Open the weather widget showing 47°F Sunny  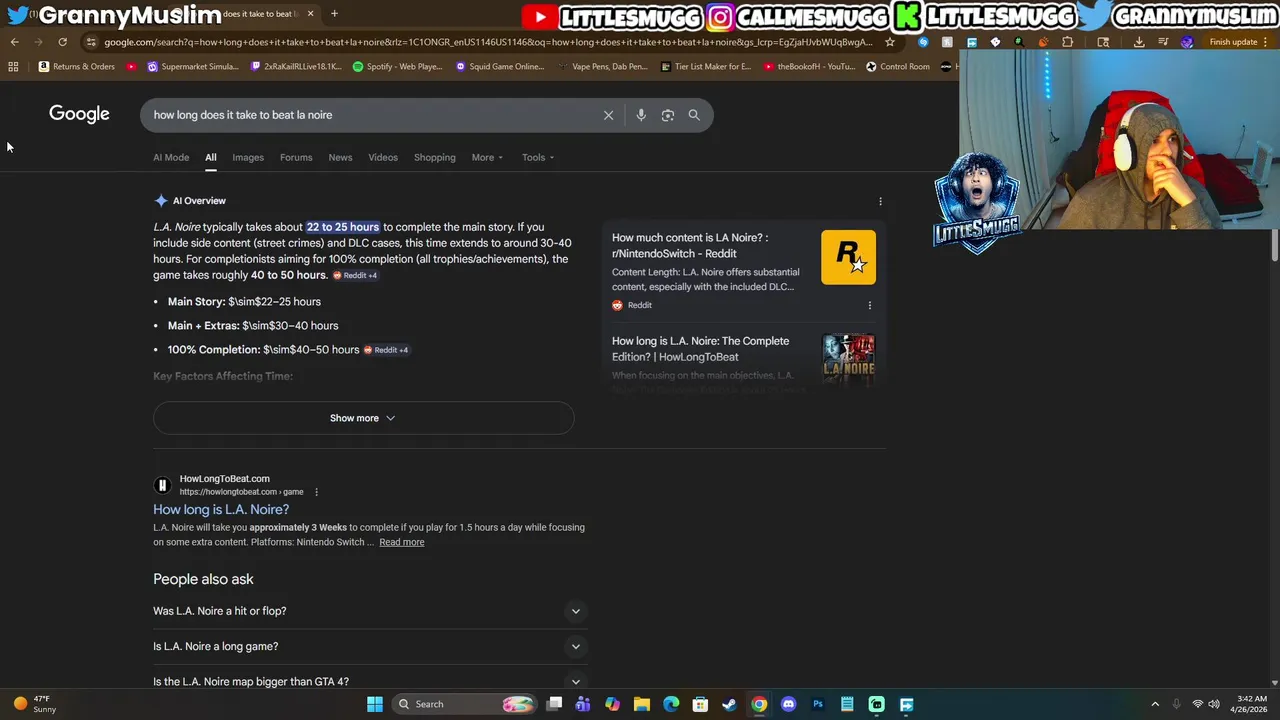[34, 704]
